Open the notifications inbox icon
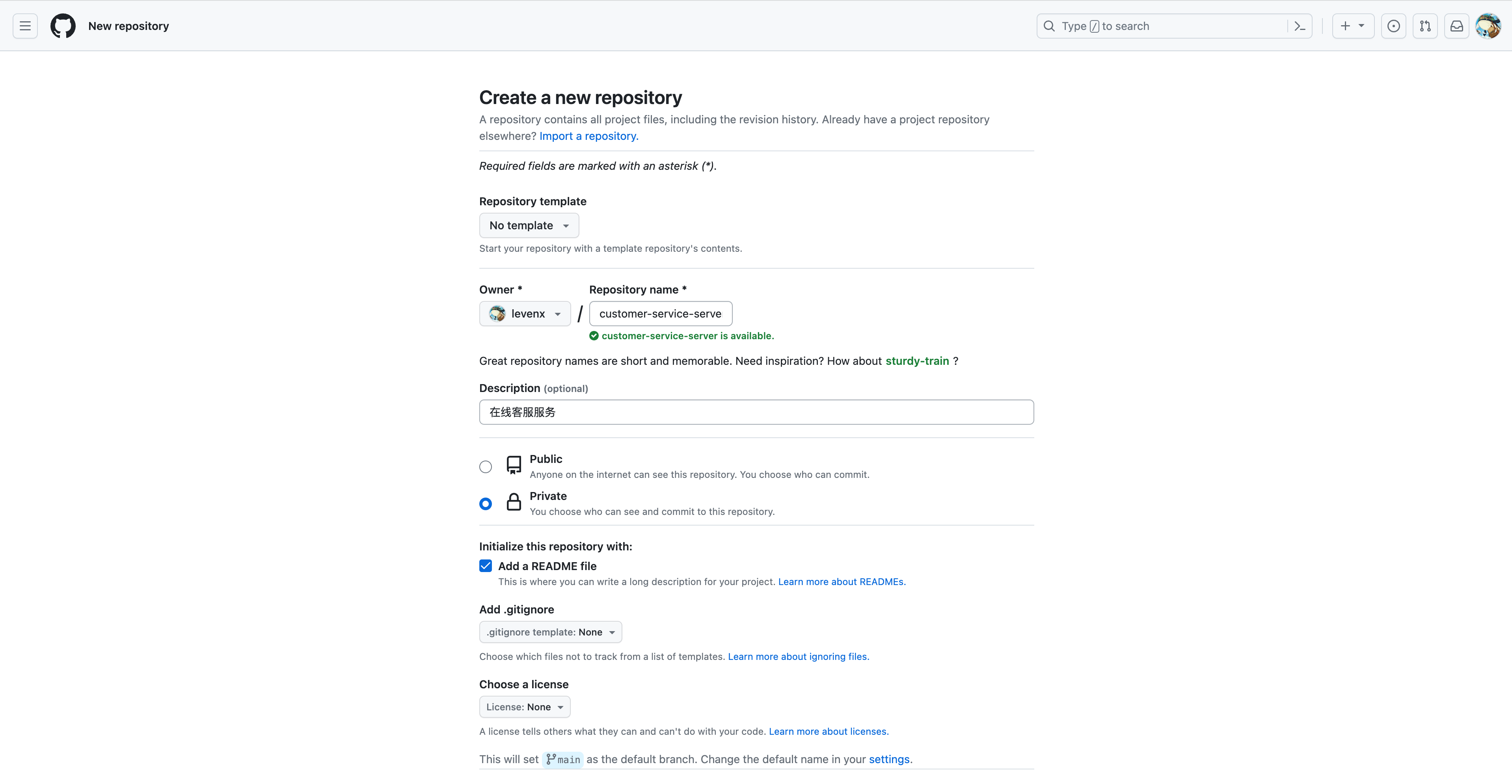The width and height of the screenshot is (1512, 784). pyautogui.click(x=1457, y=26)
